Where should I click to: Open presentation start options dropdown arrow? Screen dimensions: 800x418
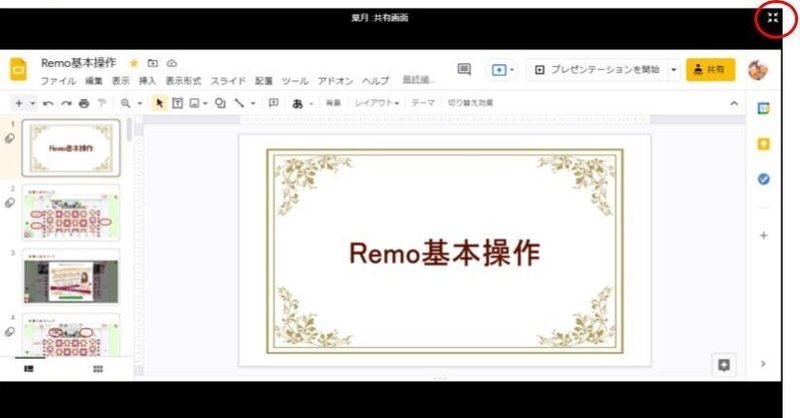click(x=674, y=70)
